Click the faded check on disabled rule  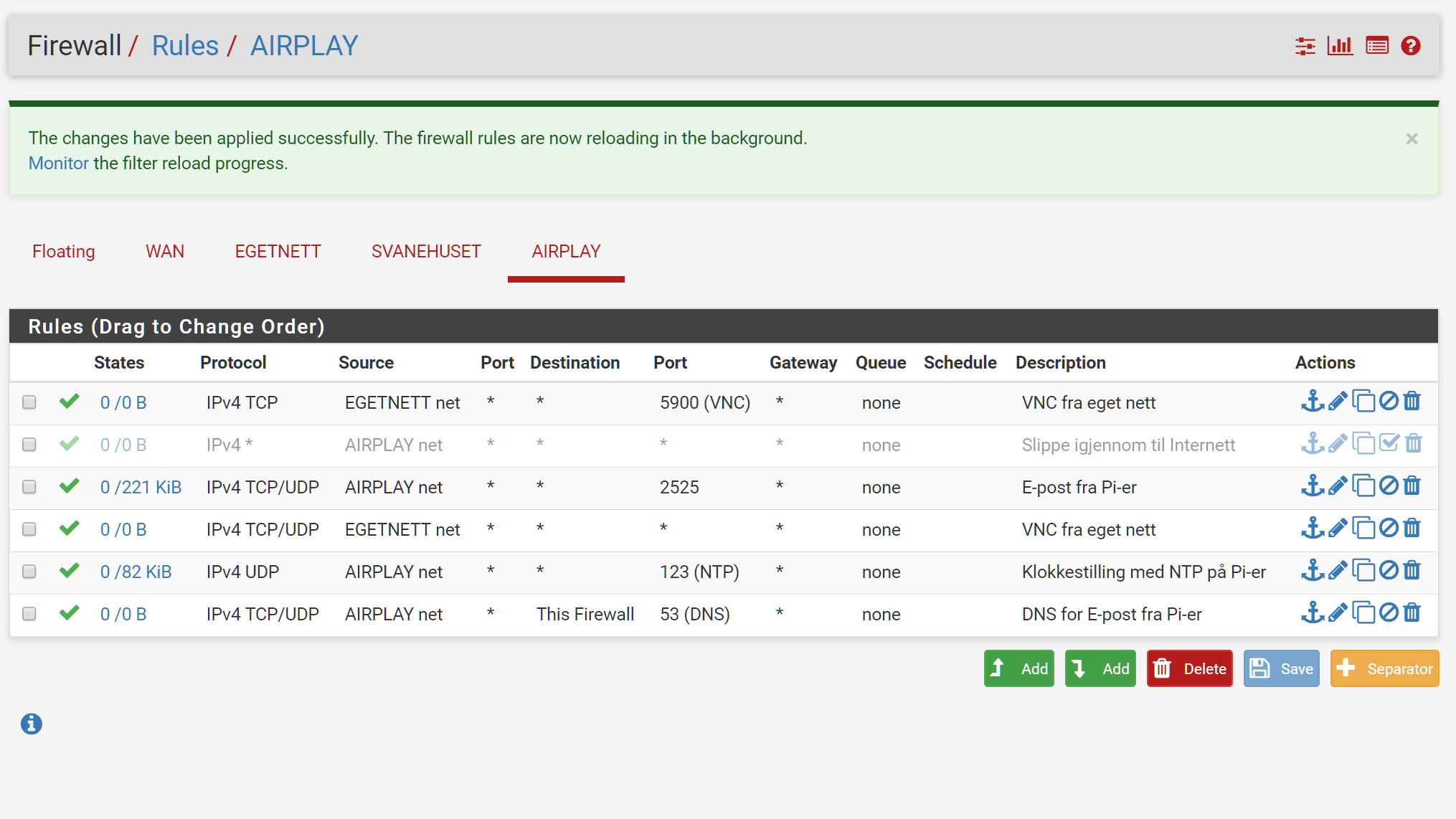tap(70, 444)
